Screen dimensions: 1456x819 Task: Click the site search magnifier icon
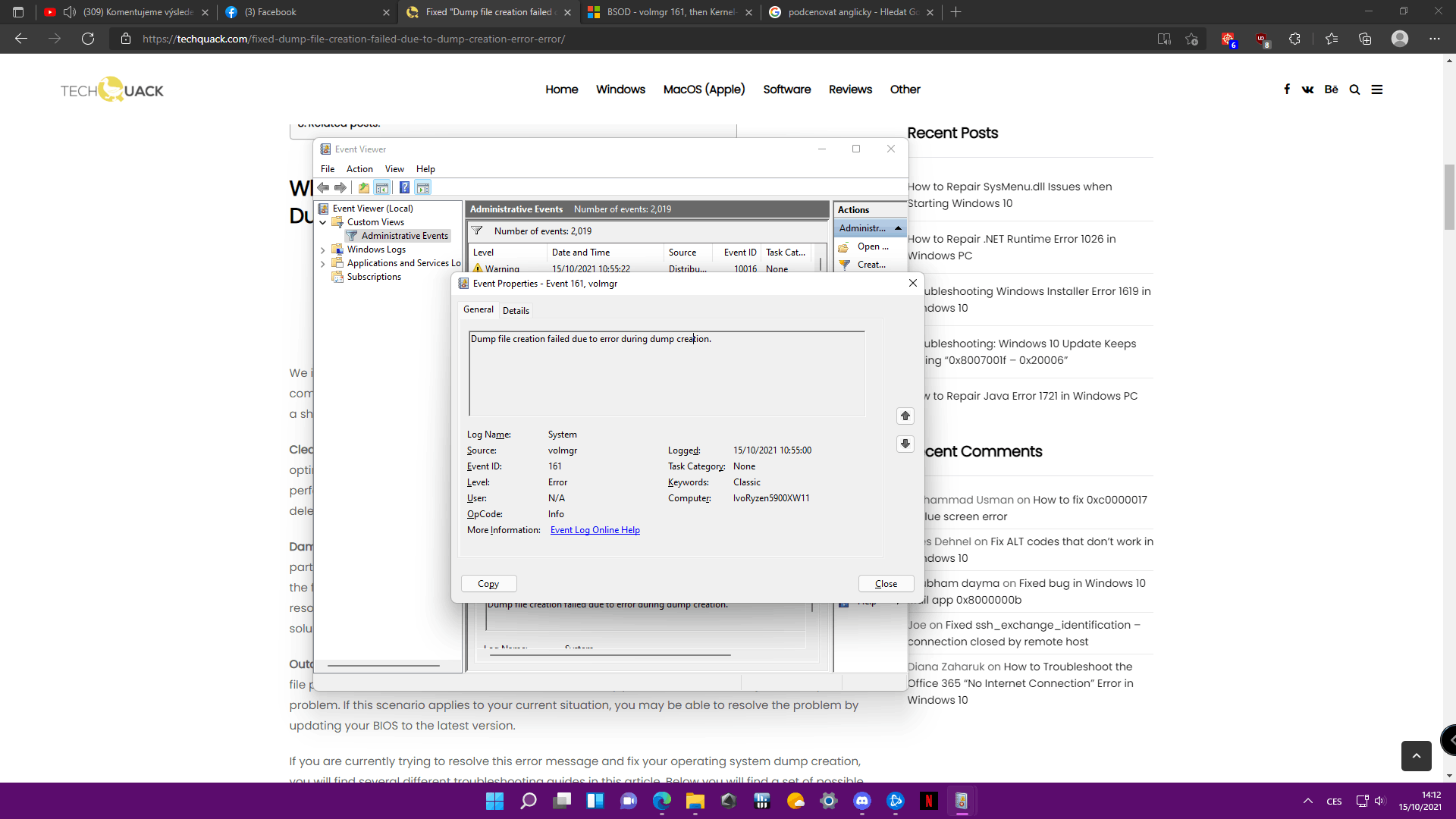coord(1354,89)
